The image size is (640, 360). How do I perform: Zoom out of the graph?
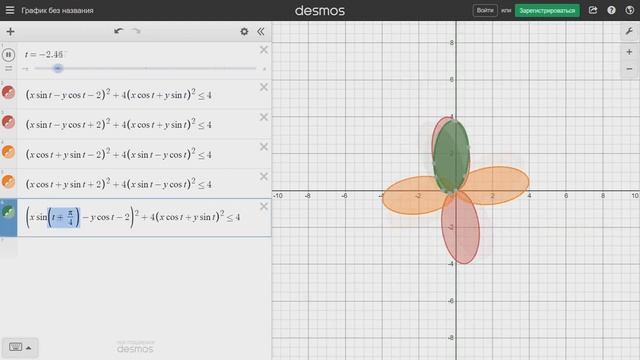[629, 69]
